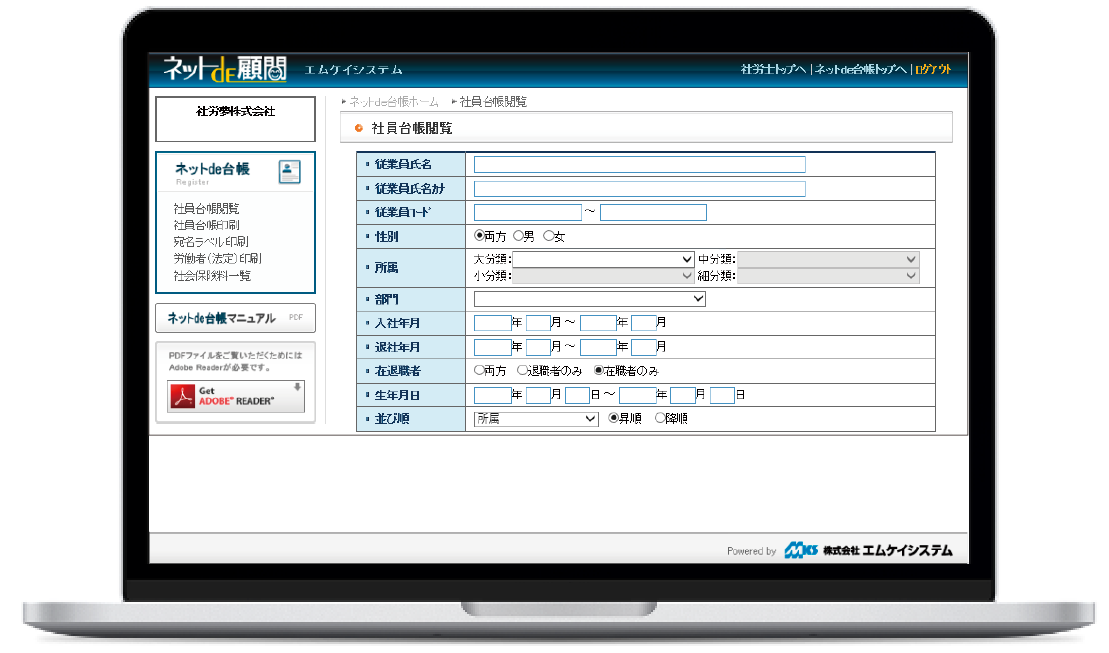Open 社員台帳閲覧 in sidebar menu
This screenshot has width=1109, height=653.
[x=207, y=208]
